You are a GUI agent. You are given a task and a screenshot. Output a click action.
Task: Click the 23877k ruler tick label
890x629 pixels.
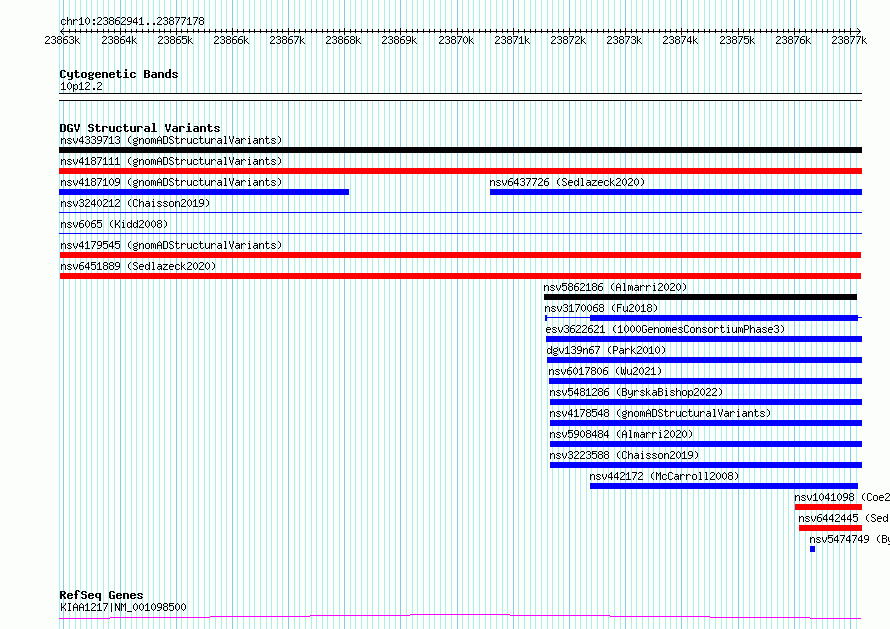[x=849, y=40]
